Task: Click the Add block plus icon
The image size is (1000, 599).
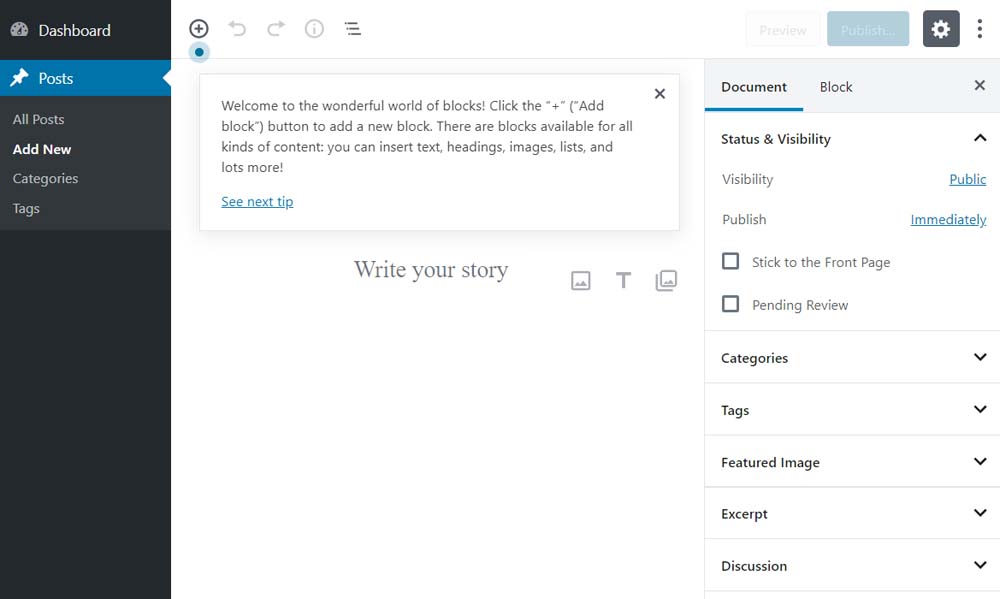Action: tap(199, 29)
